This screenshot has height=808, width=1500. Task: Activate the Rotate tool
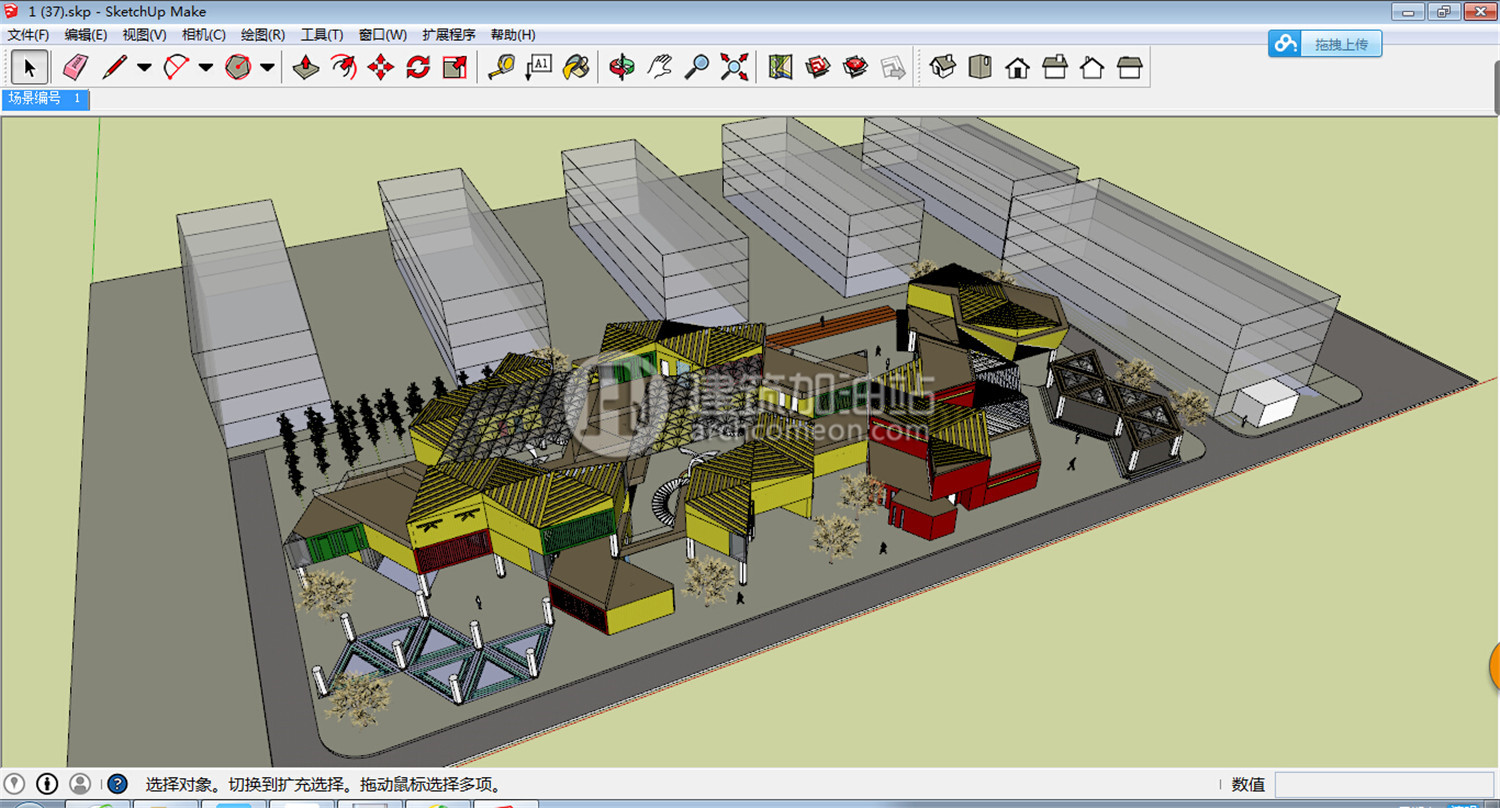[418, 67]
